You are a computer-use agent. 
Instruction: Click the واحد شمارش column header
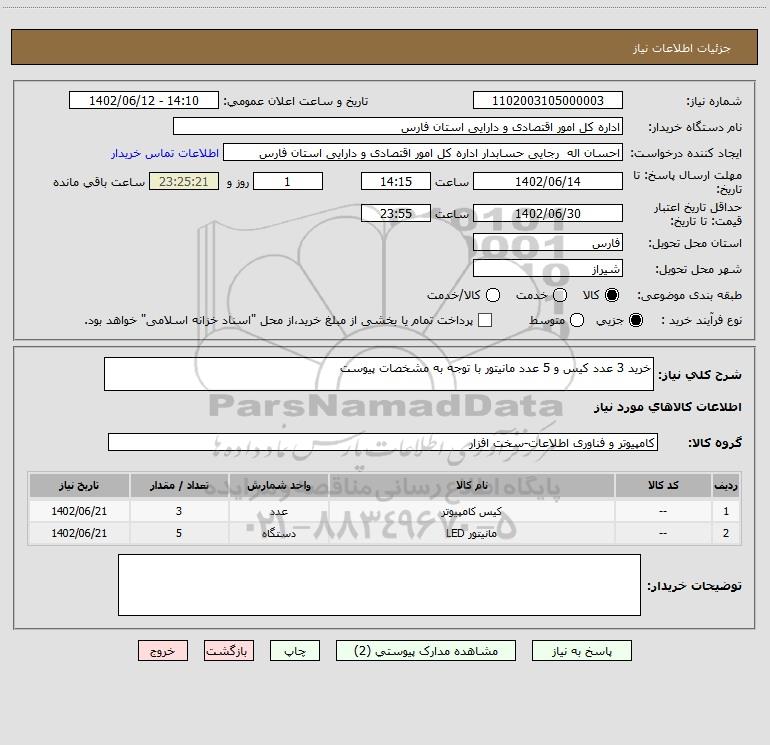[x=278, y=485]
